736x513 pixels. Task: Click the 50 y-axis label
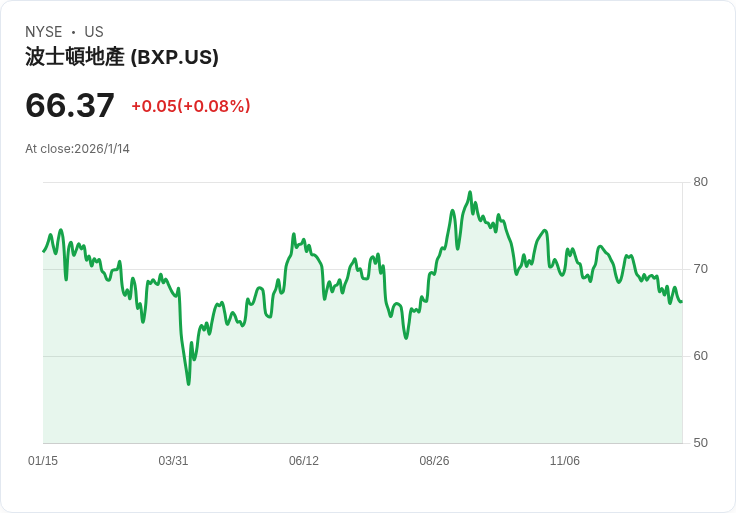(x=700, y=443)
